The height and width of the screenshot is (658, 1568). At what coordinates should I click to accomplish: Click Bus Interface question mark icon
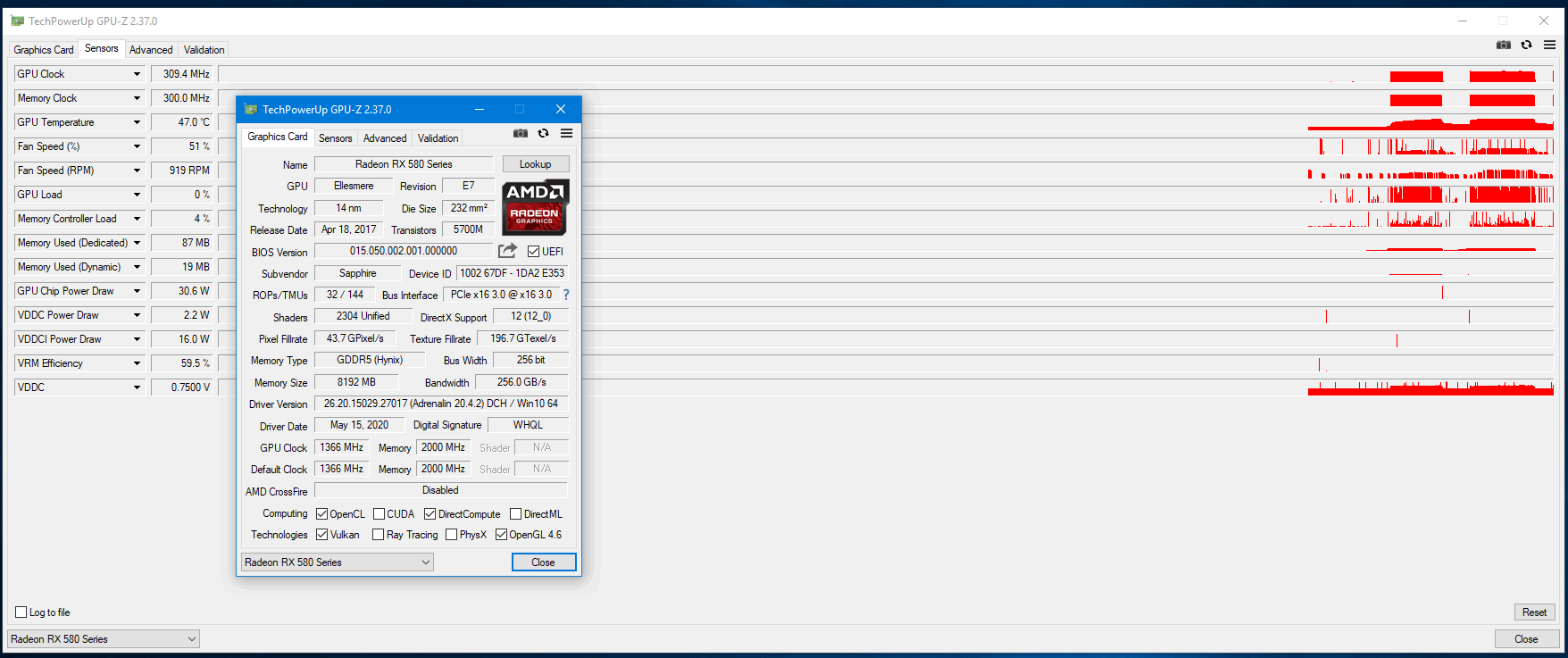(x=565, y=295)
